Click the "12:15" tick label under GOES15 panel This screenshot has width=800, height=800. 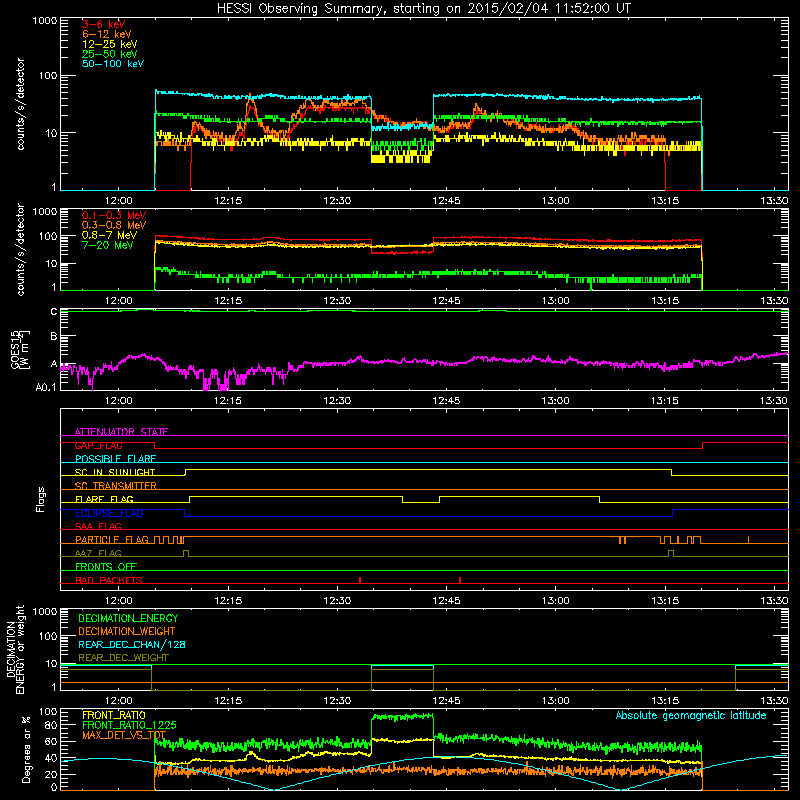point(228,401)
